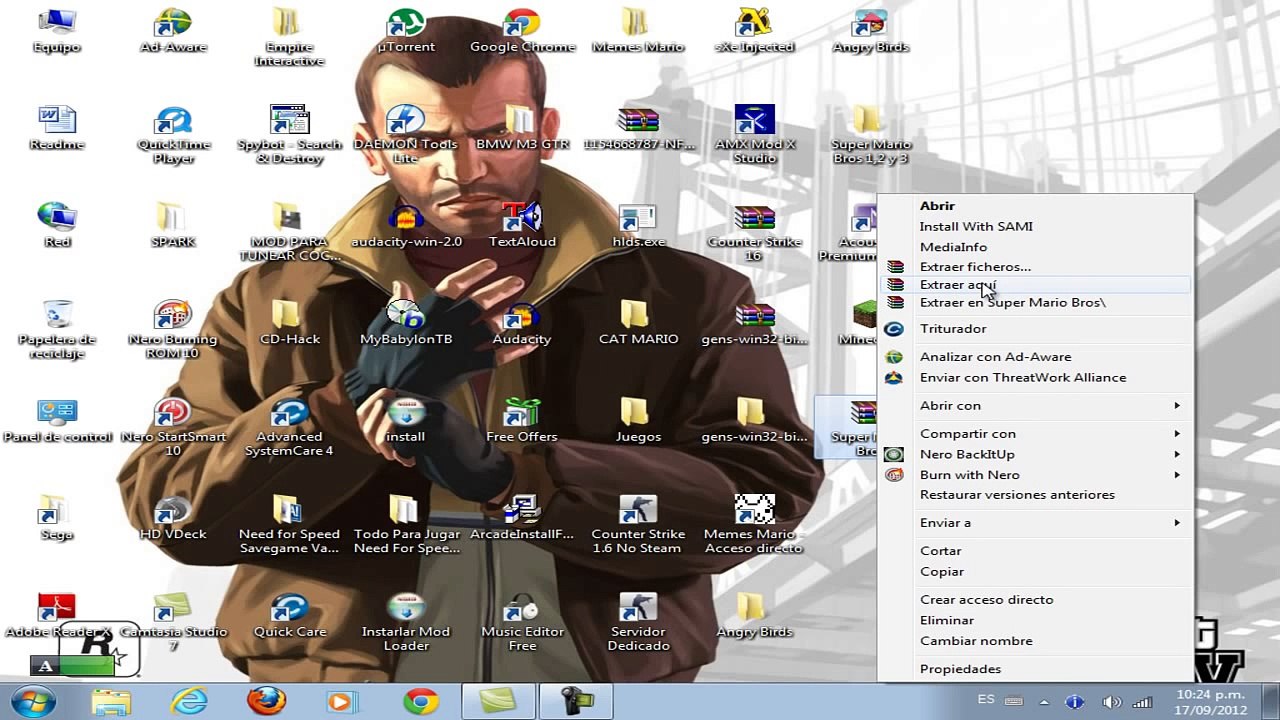This screenshot has width=1280, height=720.
Task: Open Firefox from the taskbar
Action: click(266, 701)
